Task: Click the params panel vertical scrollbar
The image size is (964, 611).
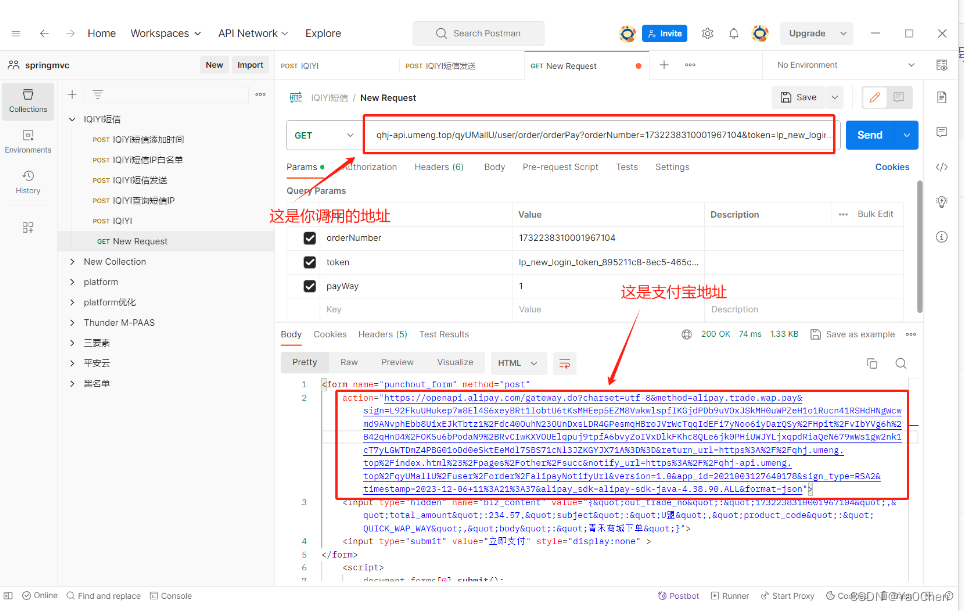Action: (920, 246)
